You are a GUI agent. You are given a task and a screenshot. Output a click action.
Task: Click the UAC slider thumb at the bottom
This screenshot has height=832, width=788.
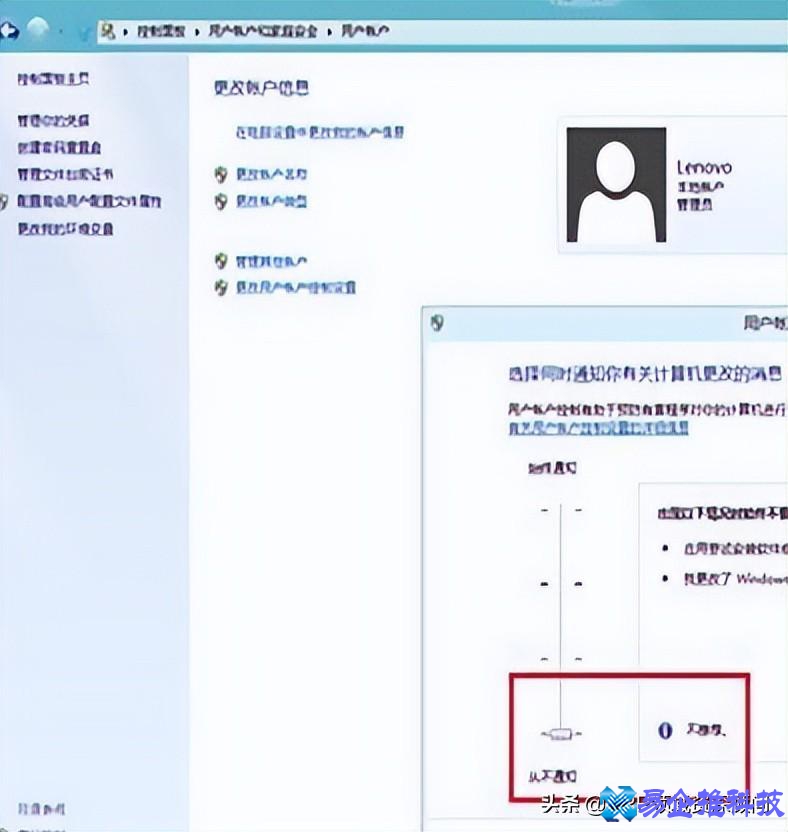[560, 734]
